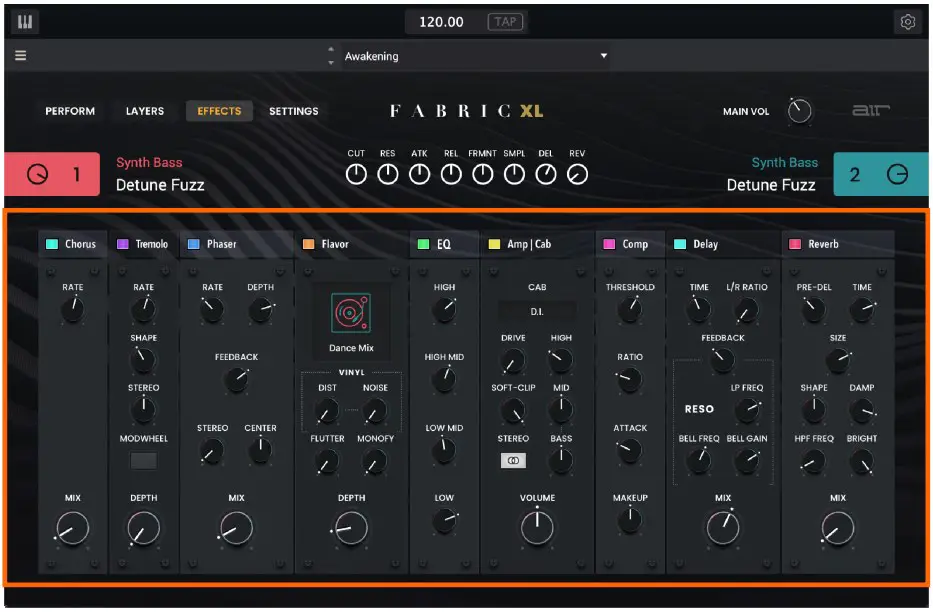Viewport: 933px width, 612px height.
Task: Click the Main Vol knob
Action: click(x=799, y=111)
